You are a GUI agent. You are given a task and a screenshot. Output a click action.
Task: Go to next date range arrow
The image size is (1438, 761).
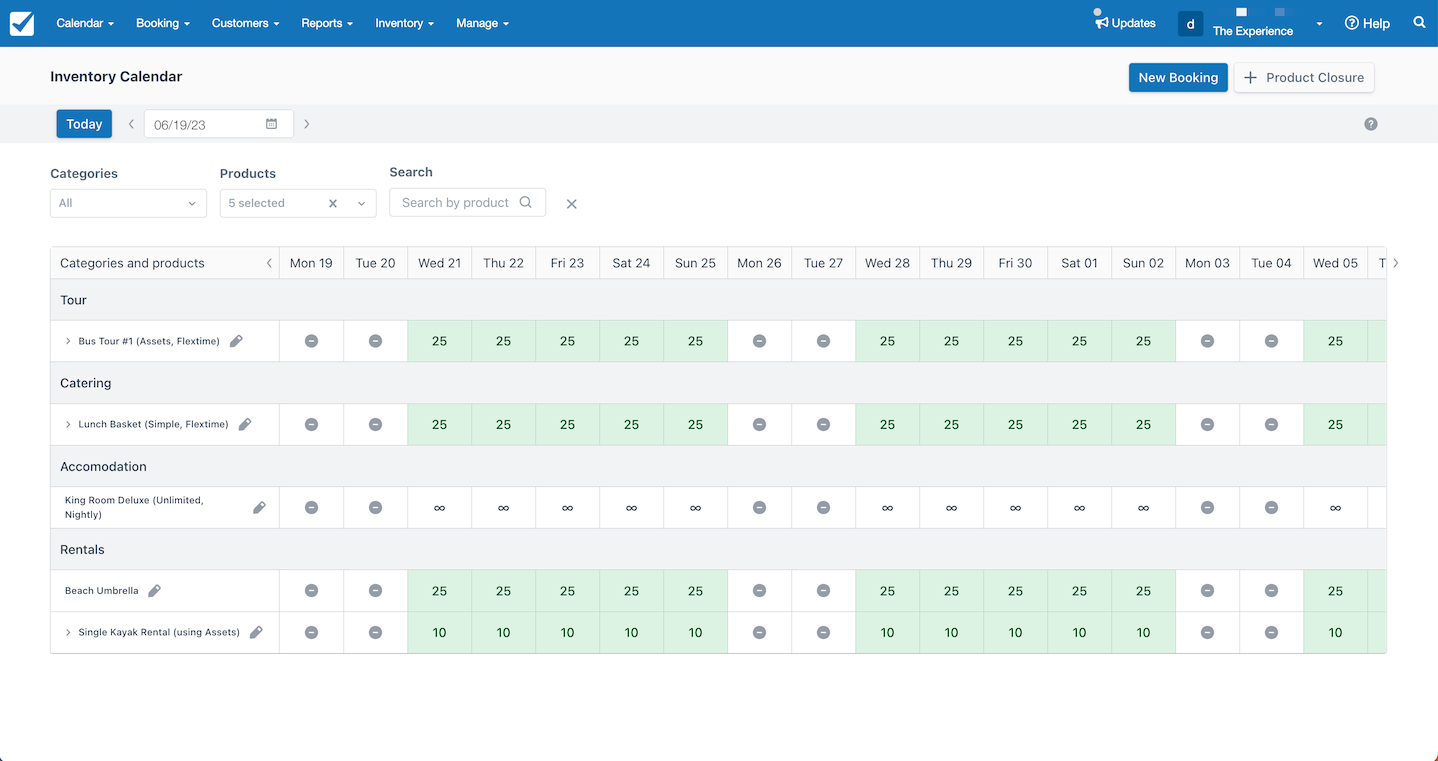(306, 124)
